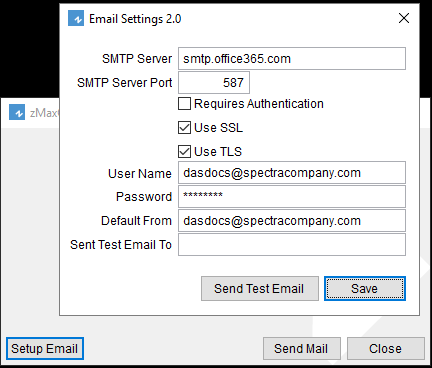Open Setup Email in the main window
432x368 pixels.
(45, 349)
